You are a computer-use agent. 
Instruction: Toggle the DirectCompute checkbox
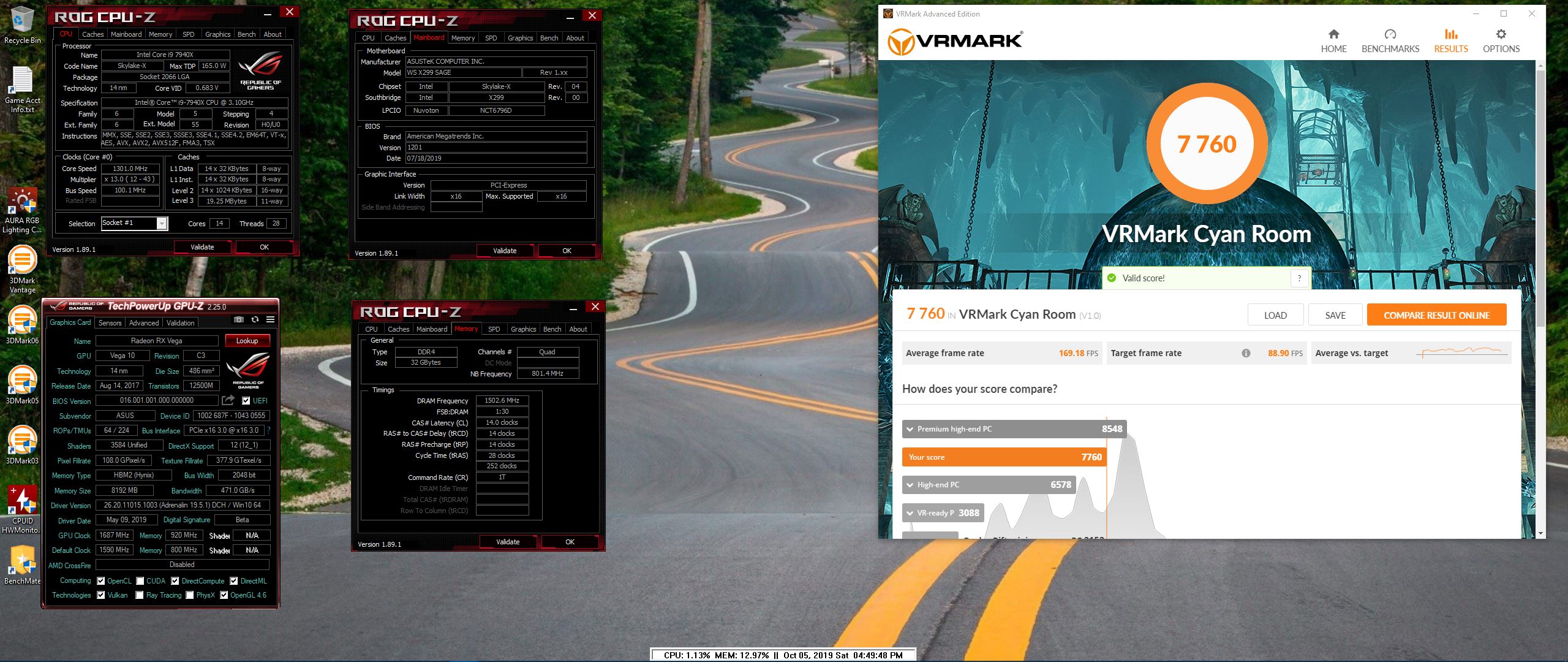175,581
